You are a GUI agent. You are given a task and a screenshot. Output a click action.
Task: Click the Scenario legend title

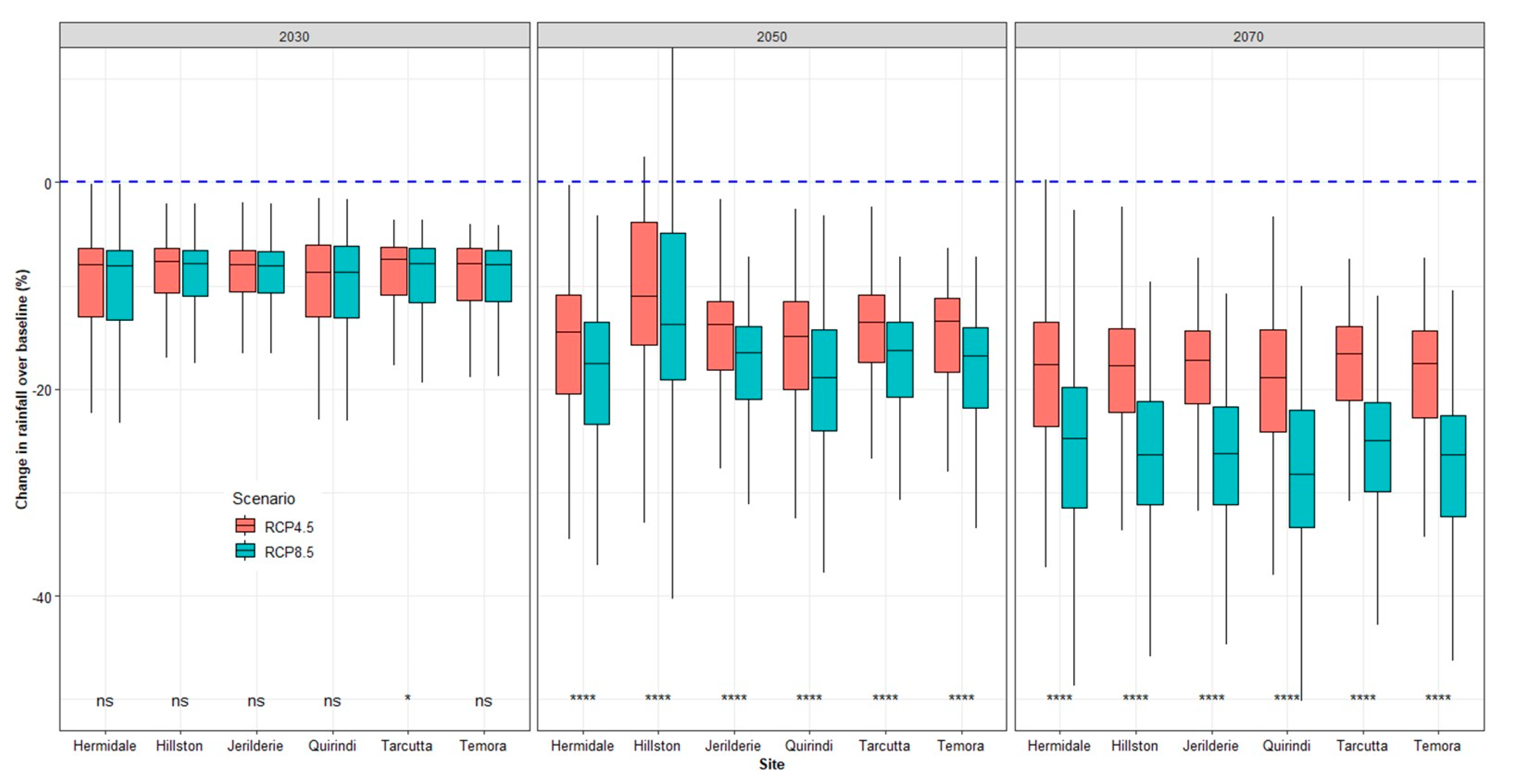tap(263, 498)
